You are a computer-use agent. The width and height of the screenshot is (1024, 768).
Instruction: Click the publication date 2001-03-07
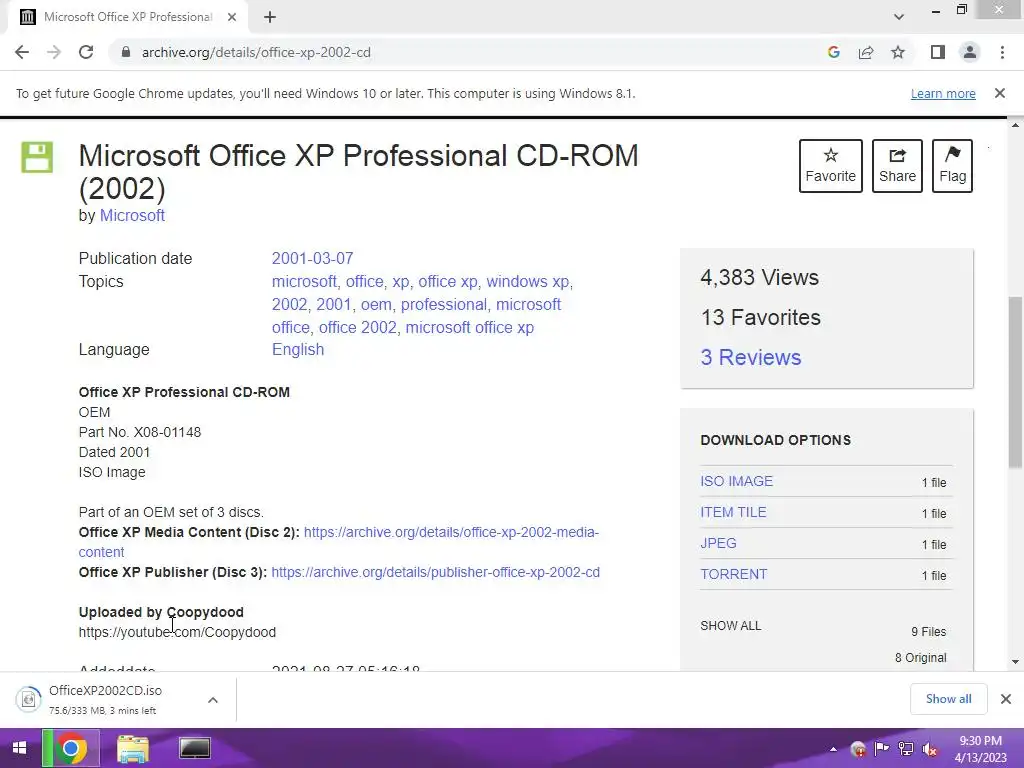pyautogui.click(x=312, y=259)
